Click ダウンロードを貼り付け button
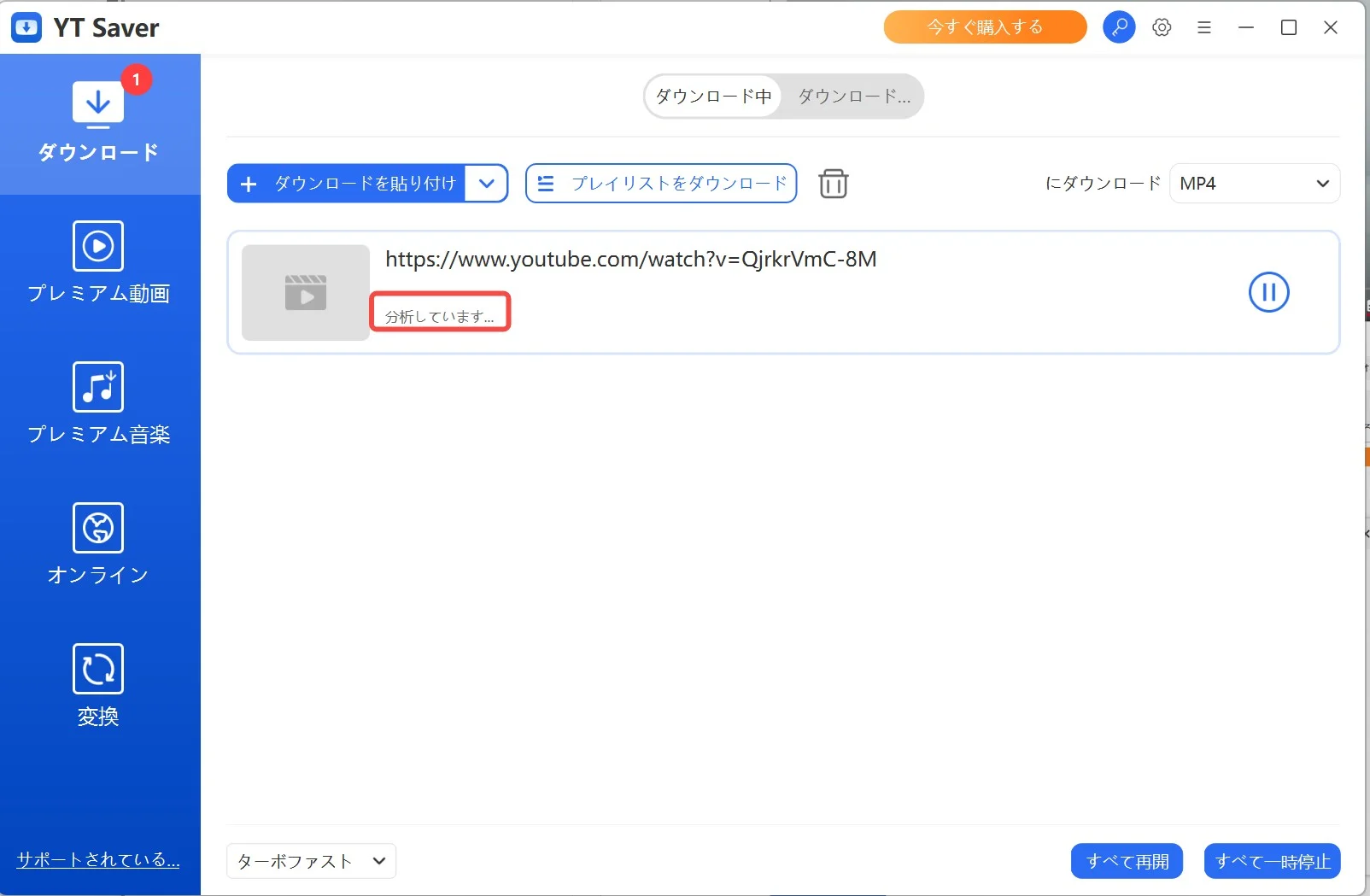The height and width of the screenshot is (896, 1370). pos(347,184)
